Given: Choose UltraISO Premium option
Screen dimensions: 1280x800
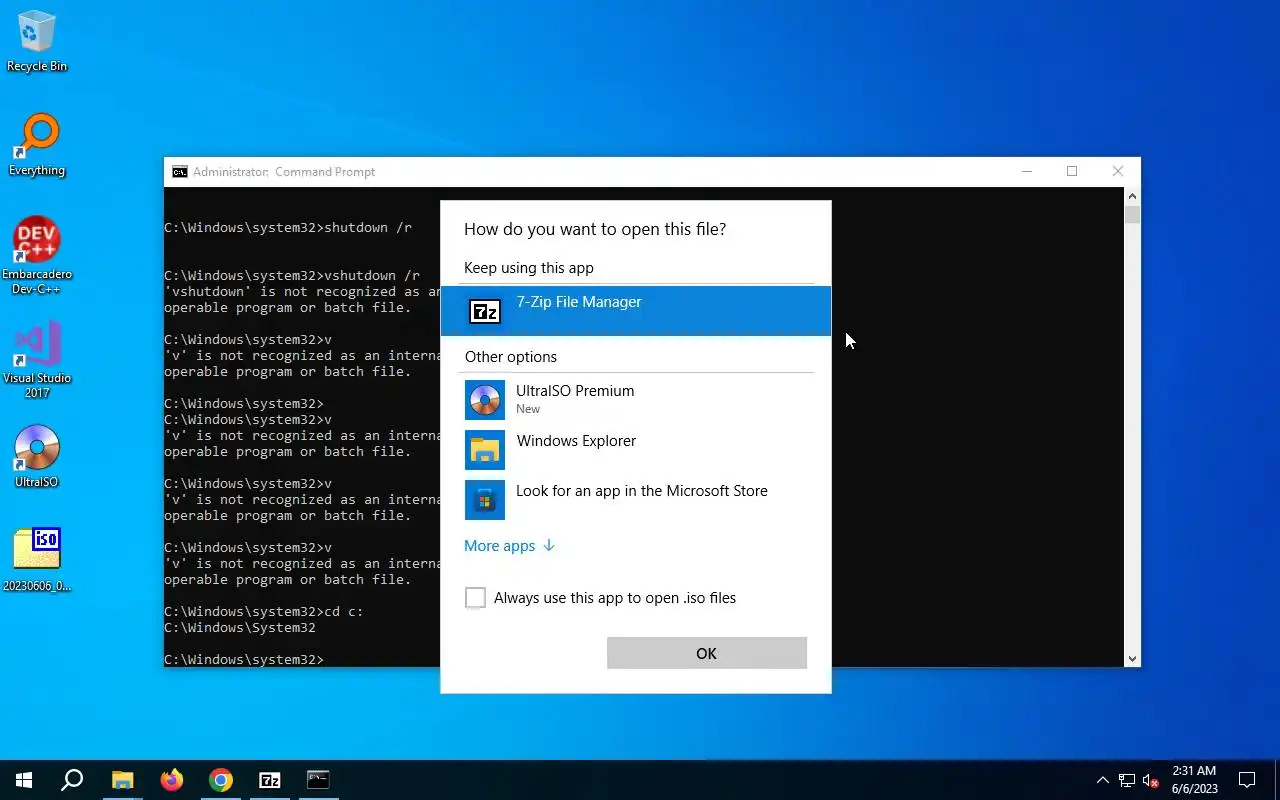Looking at the screenshot, I should [x=636, y=400].
